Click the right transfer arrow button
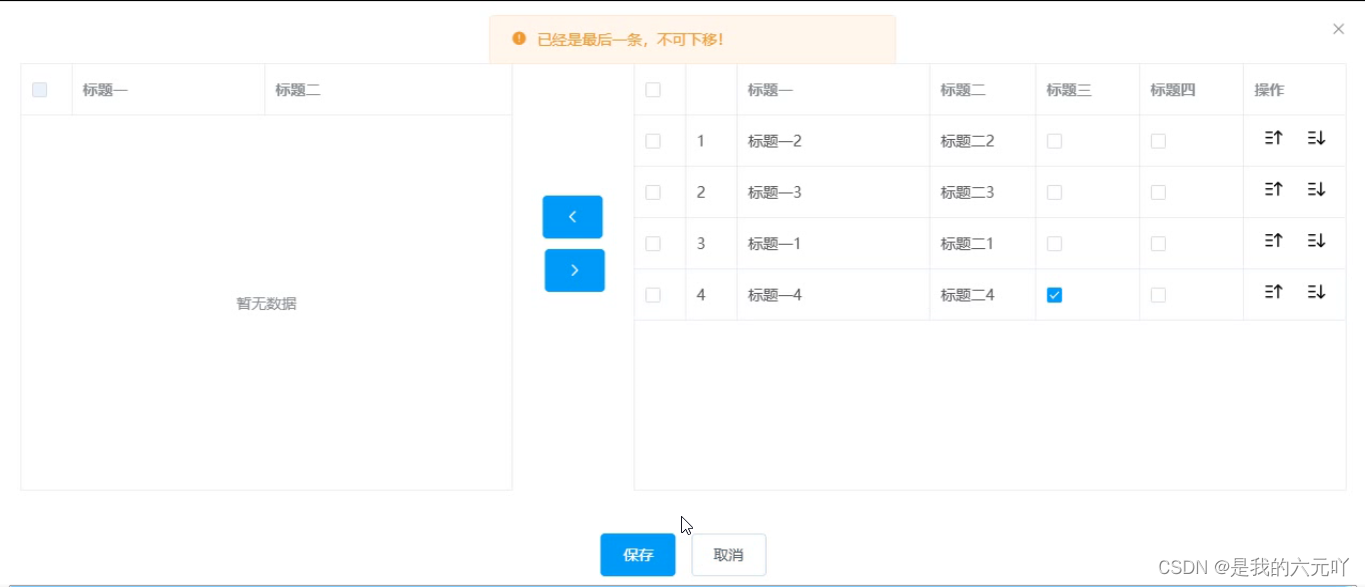Image resolution: width=1365 pixels, height=587 pixels. coord(574,270)
